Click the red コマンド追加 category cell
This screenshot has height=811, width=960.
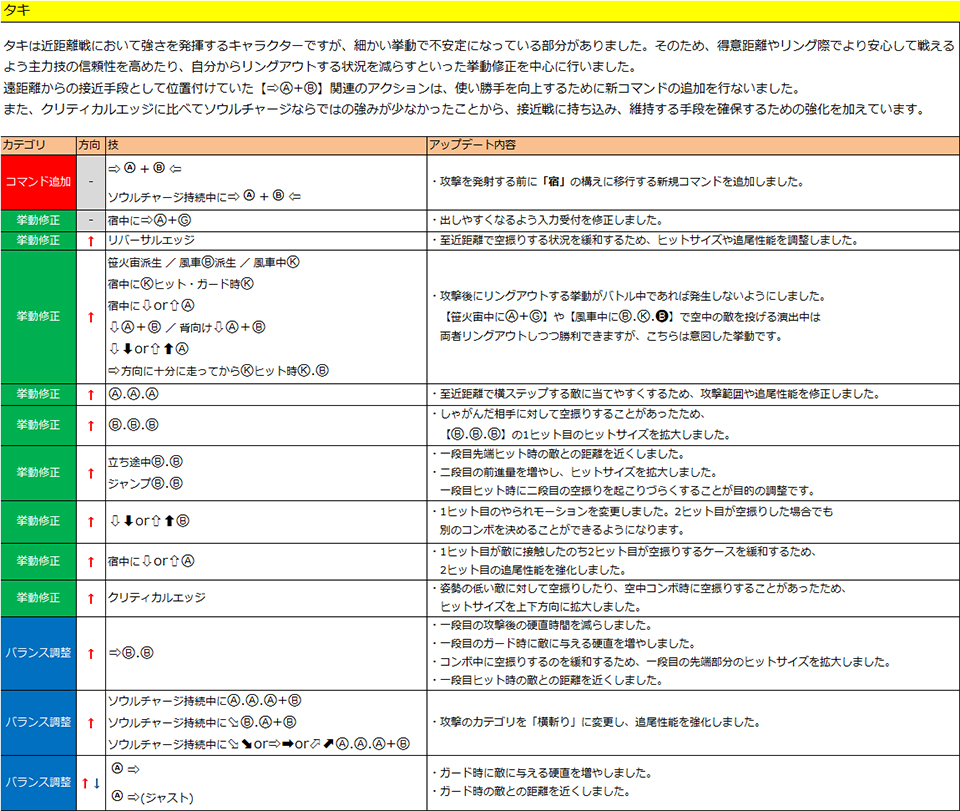(38, 182)
